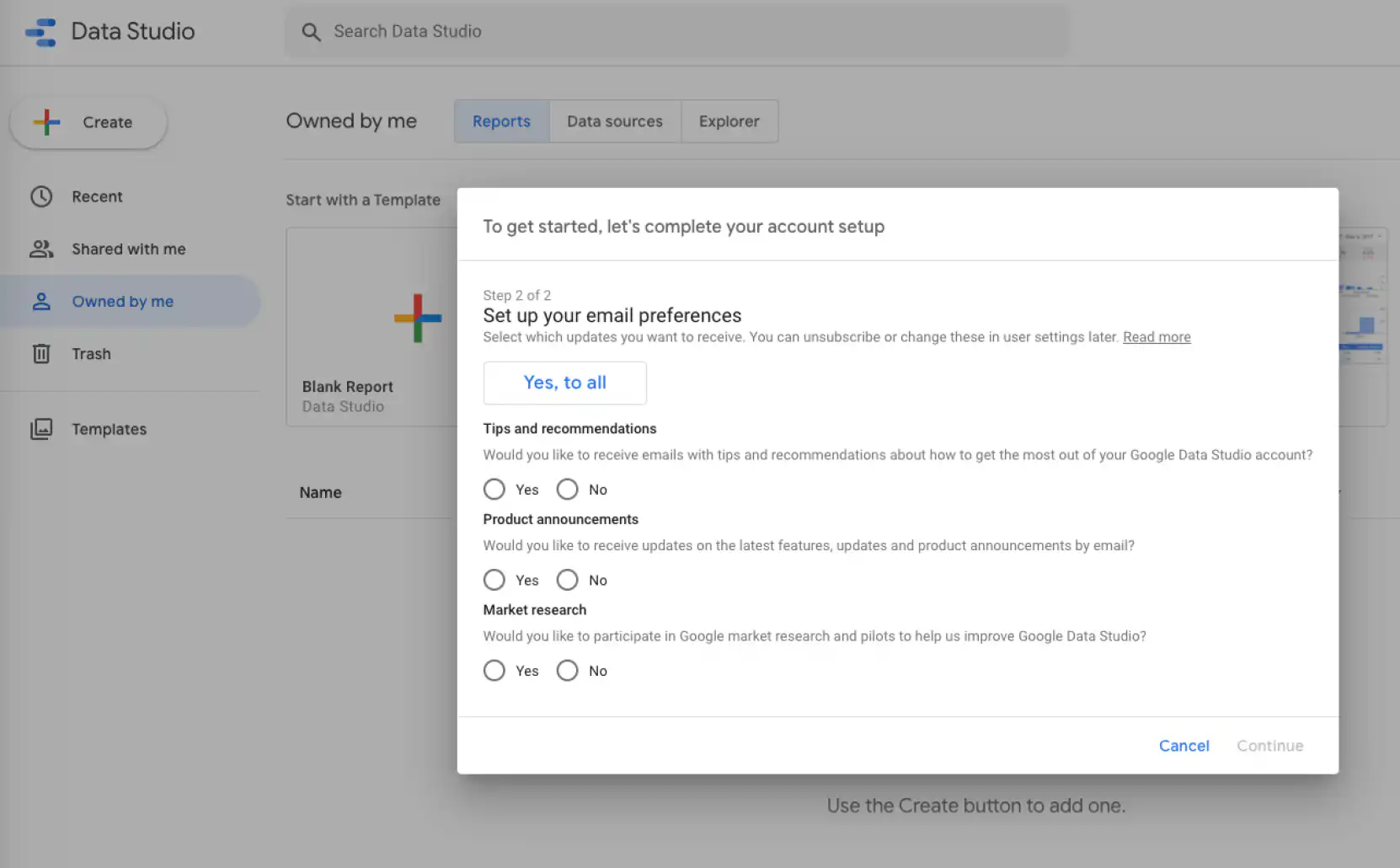Select No for Market research
The width and height of the screenshot is (1400, 868).
568,671
